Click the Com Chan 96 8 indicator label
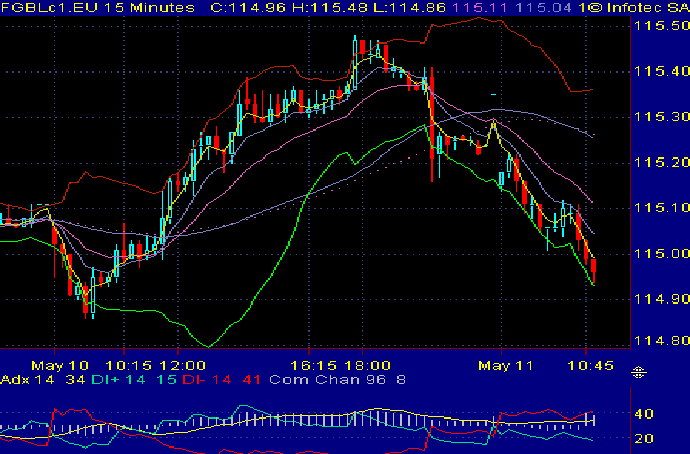The width and height of the screenshot is (690, 454). point(337,379)
